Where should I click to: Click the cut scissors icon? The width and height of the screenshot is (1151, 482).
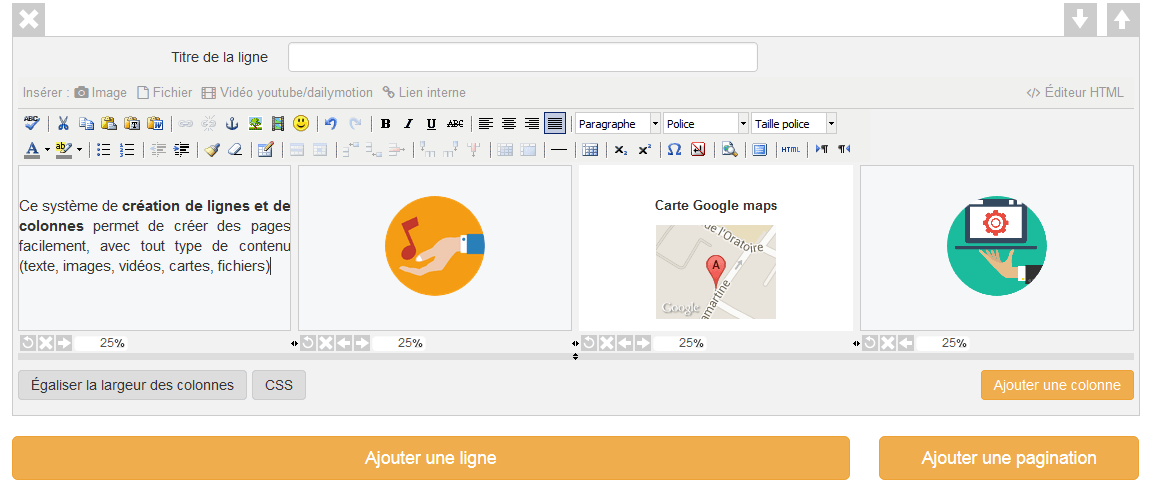(x=63, y=124)
